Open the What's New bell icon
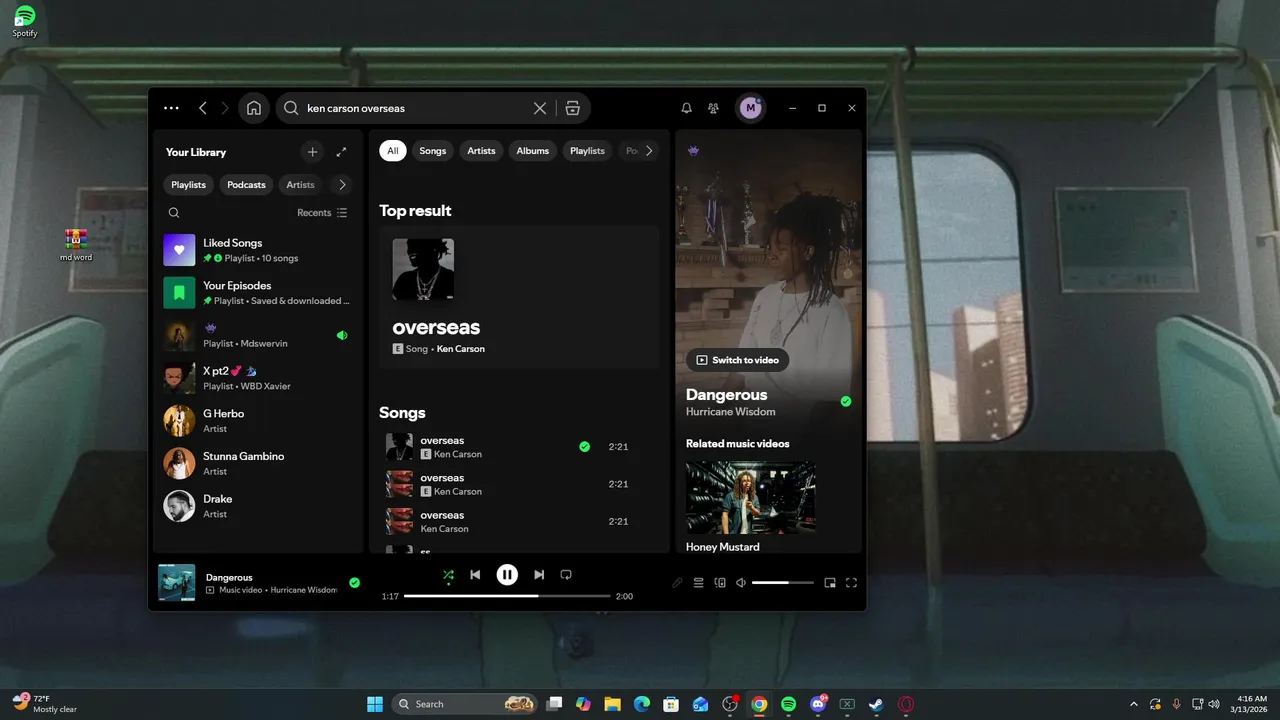 [x=686, y=108]
